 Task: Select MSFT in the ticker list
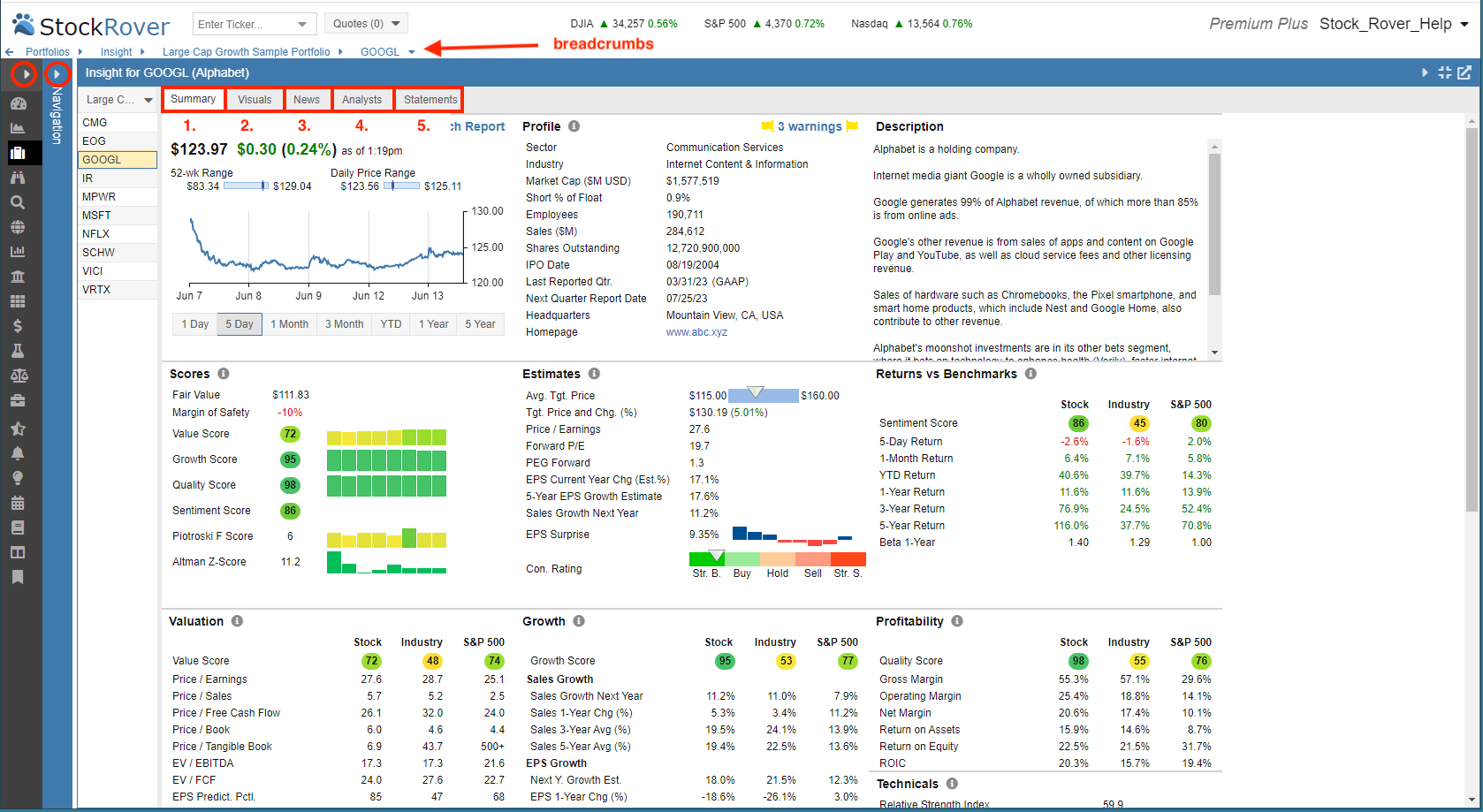[118, 216]
